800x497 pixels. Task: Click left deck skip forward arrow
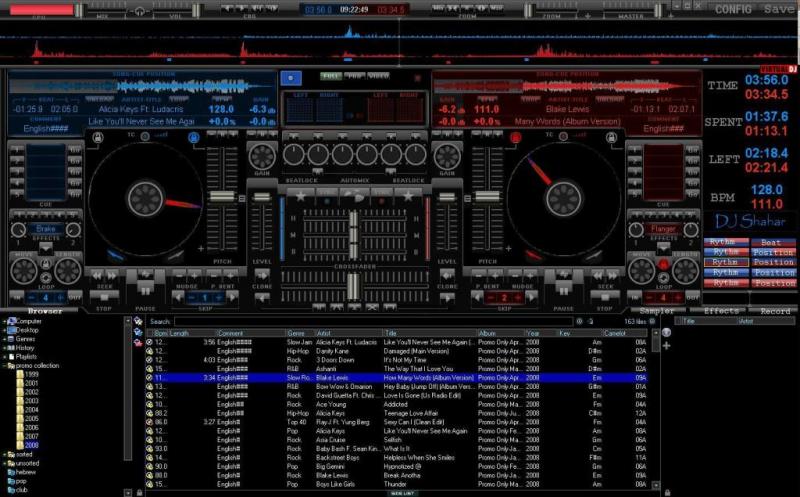(x=232, y=297)
